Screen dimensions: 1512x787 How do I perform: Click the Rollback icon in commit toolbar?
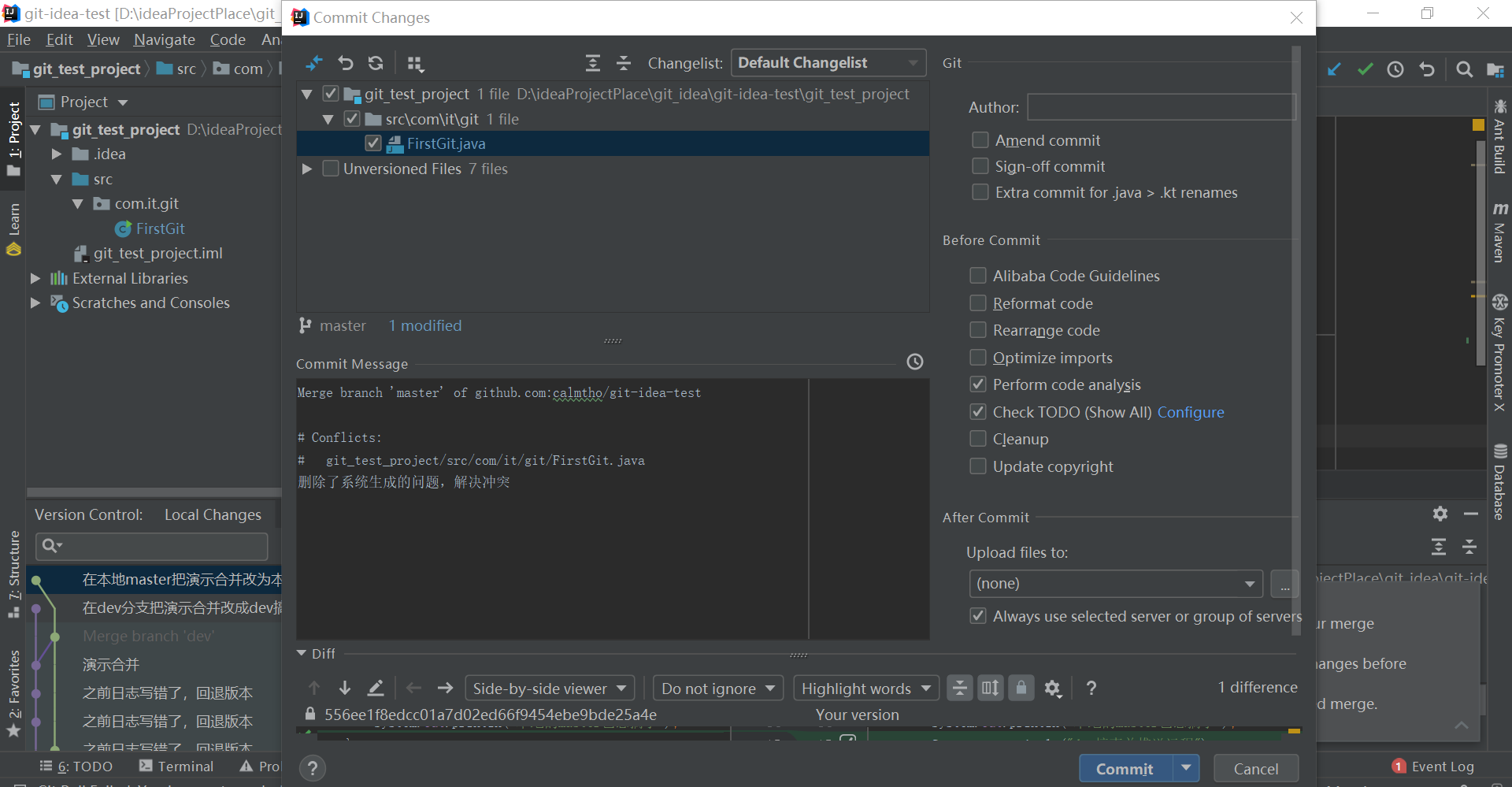click(x=346, y=63)
